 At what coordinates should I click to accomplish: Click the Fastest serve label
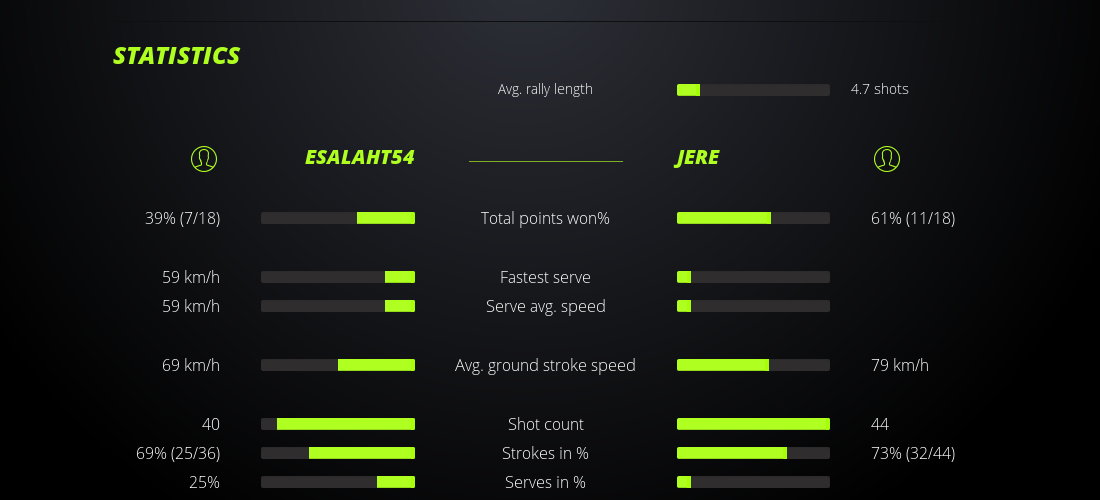(x=545, y=277)
